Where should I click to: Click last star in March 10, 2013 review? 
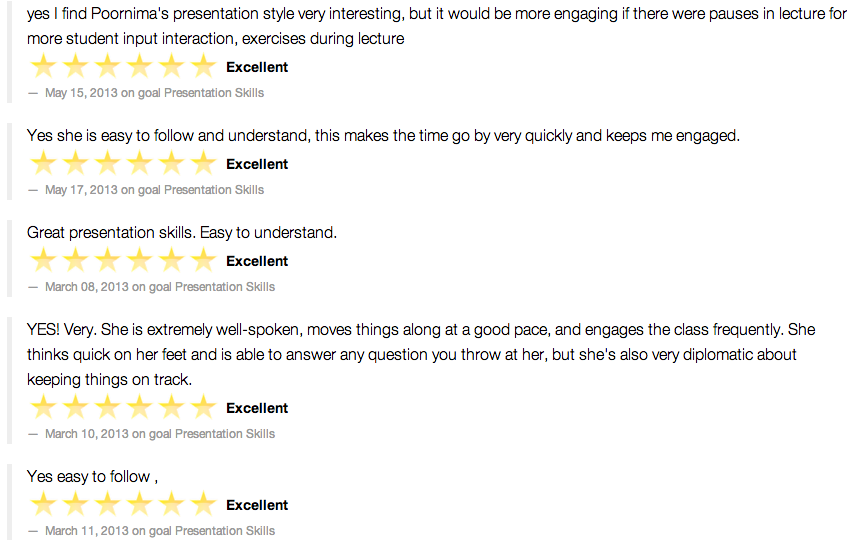point(203,408)
